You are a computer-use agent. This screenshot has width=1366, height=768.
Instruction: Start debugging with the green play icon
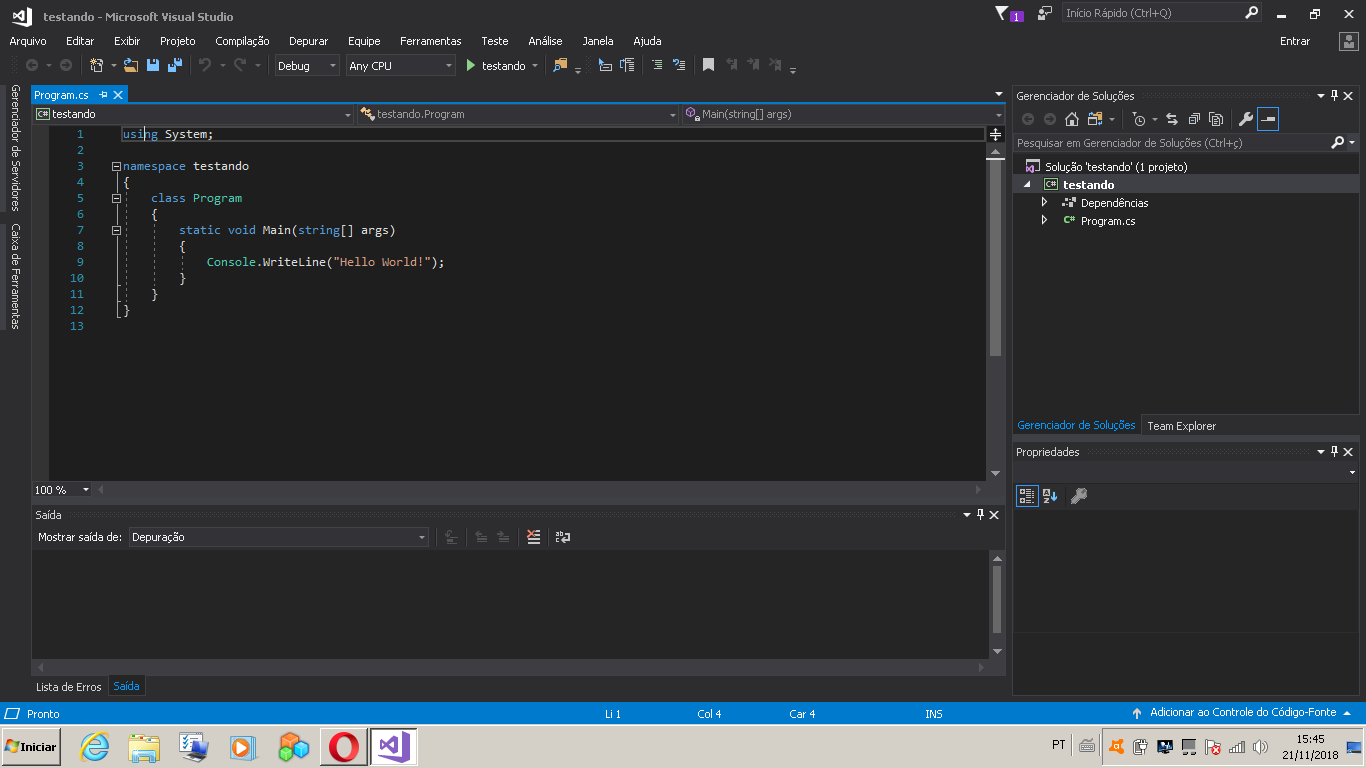[x=471, y=65]
